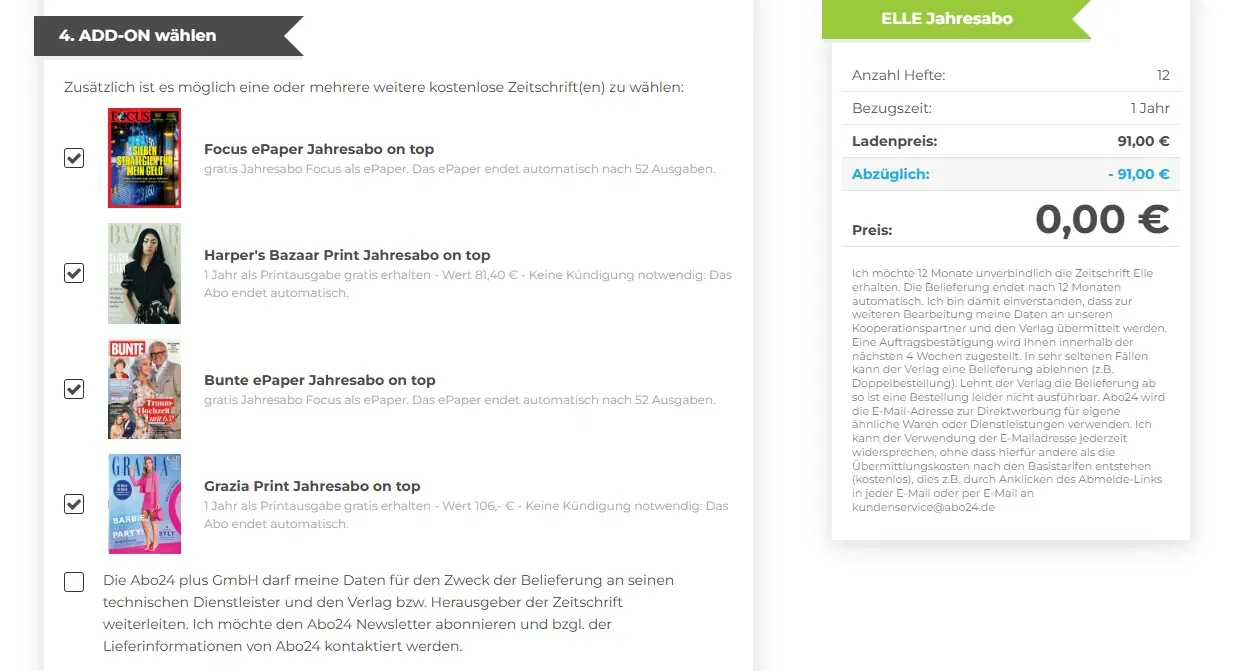The width and height of the screenshot is (1259, 671).
Task: Click the 'Focus ePaper Jahresabo on top' title
Action: 320,148
